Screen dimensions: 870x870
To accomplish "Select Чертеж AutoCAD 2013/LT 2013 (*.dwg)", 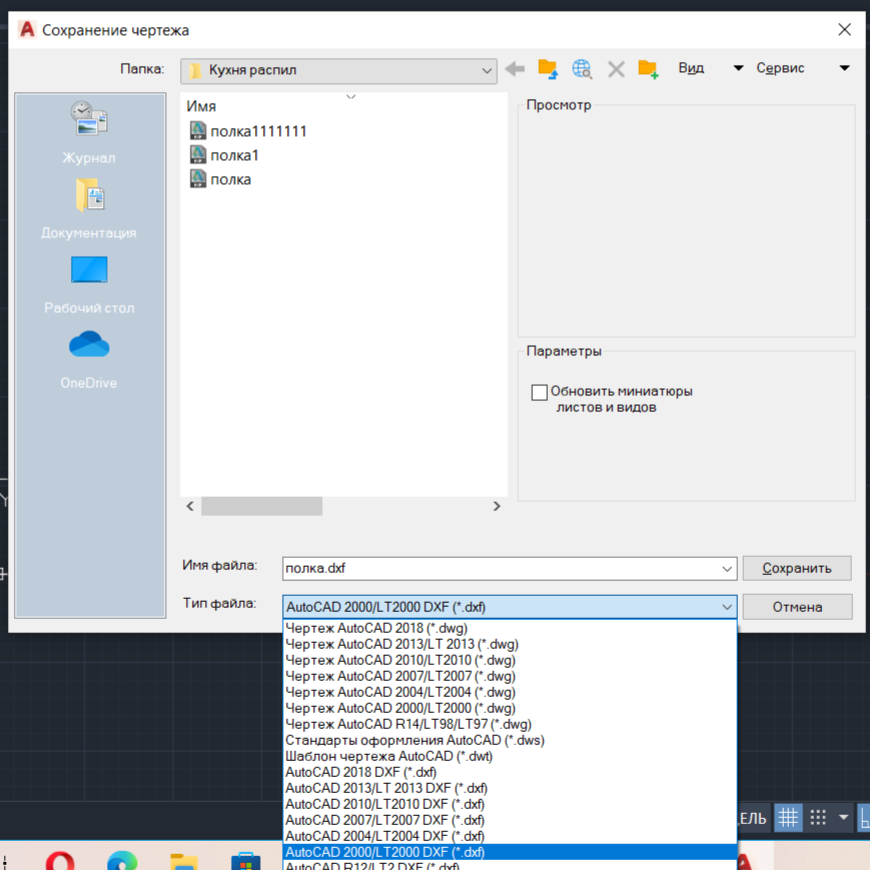I will point(509,644).
